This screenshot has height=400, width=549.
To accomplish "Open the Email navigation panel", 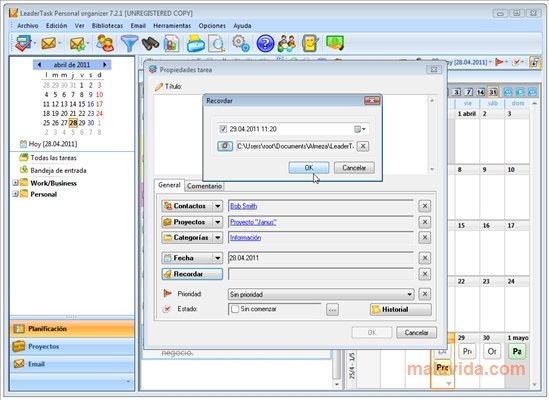I will click(x=72, y=364).
